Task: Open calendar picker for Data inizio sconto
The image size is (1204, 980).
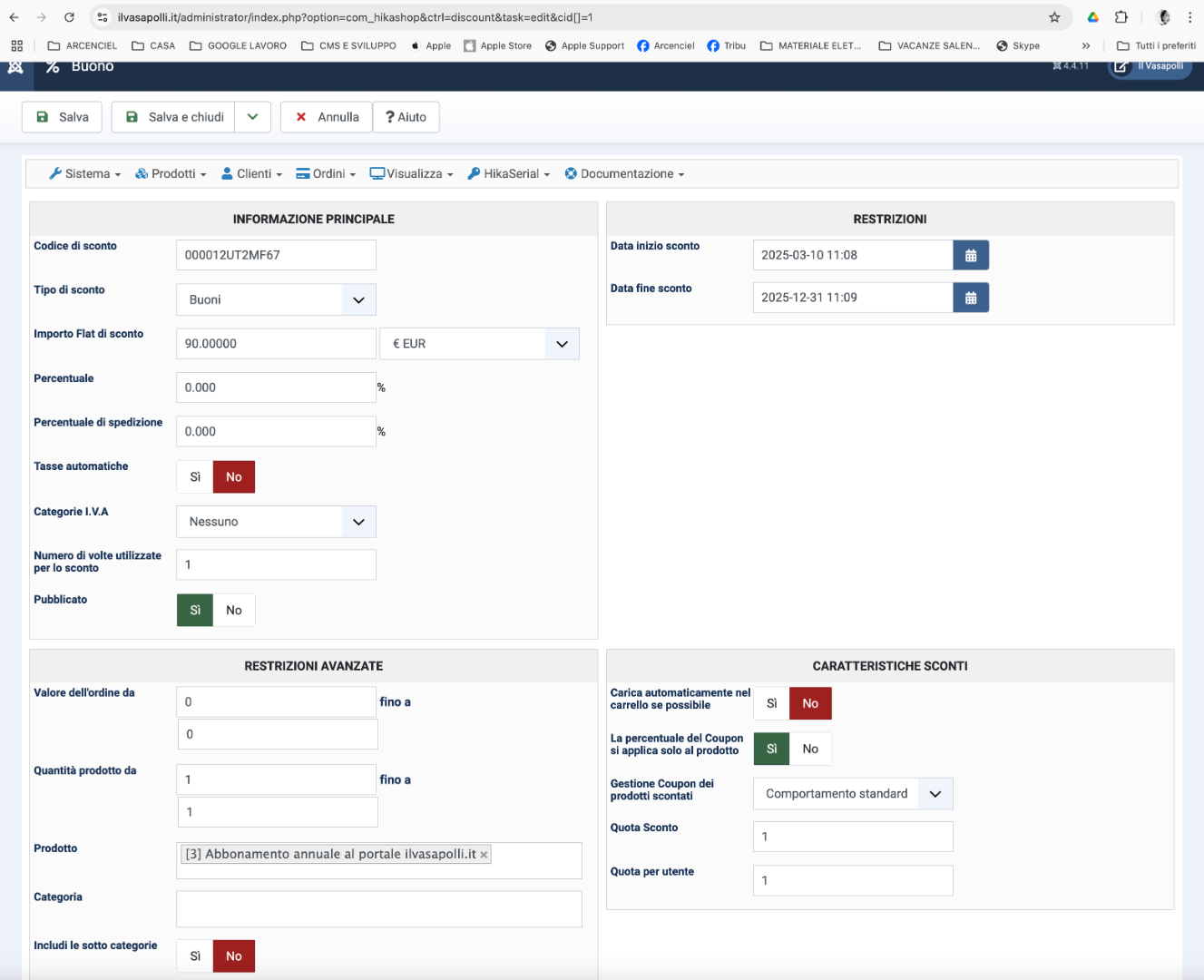Action: tap(970, 255)
